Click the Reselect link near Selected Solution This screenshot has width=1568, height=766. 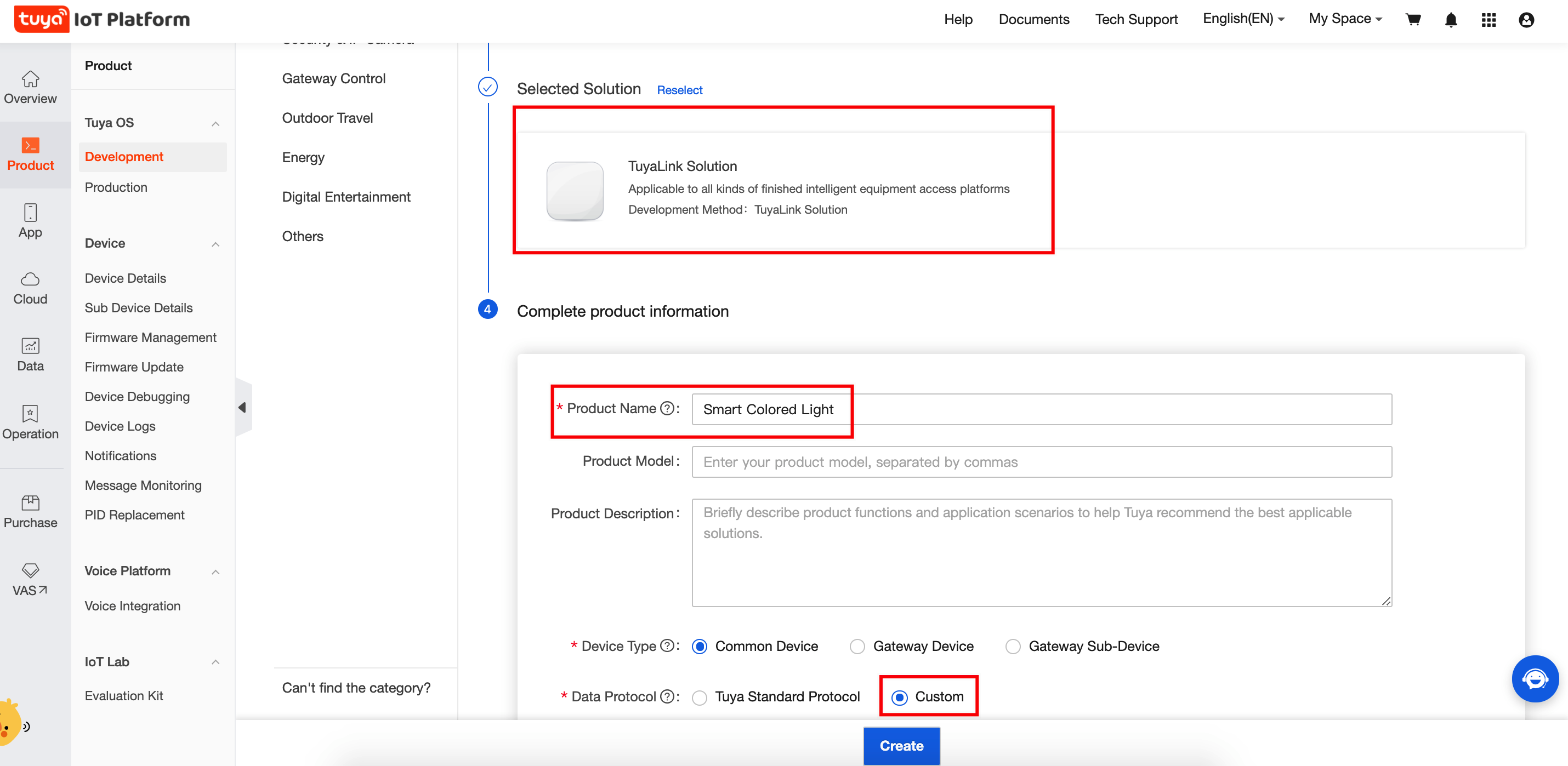(679, 90)
